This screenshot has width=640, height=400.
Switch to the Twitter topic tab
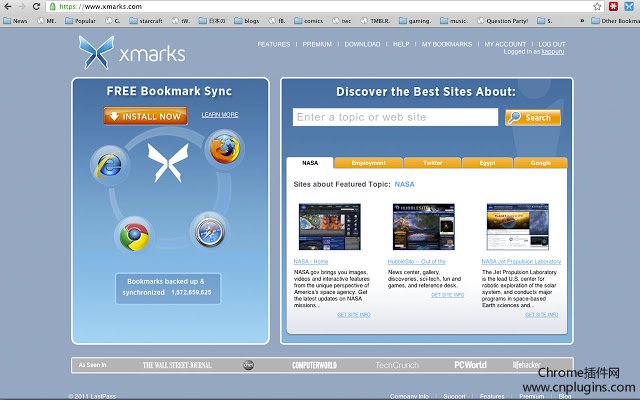(432, 163)
